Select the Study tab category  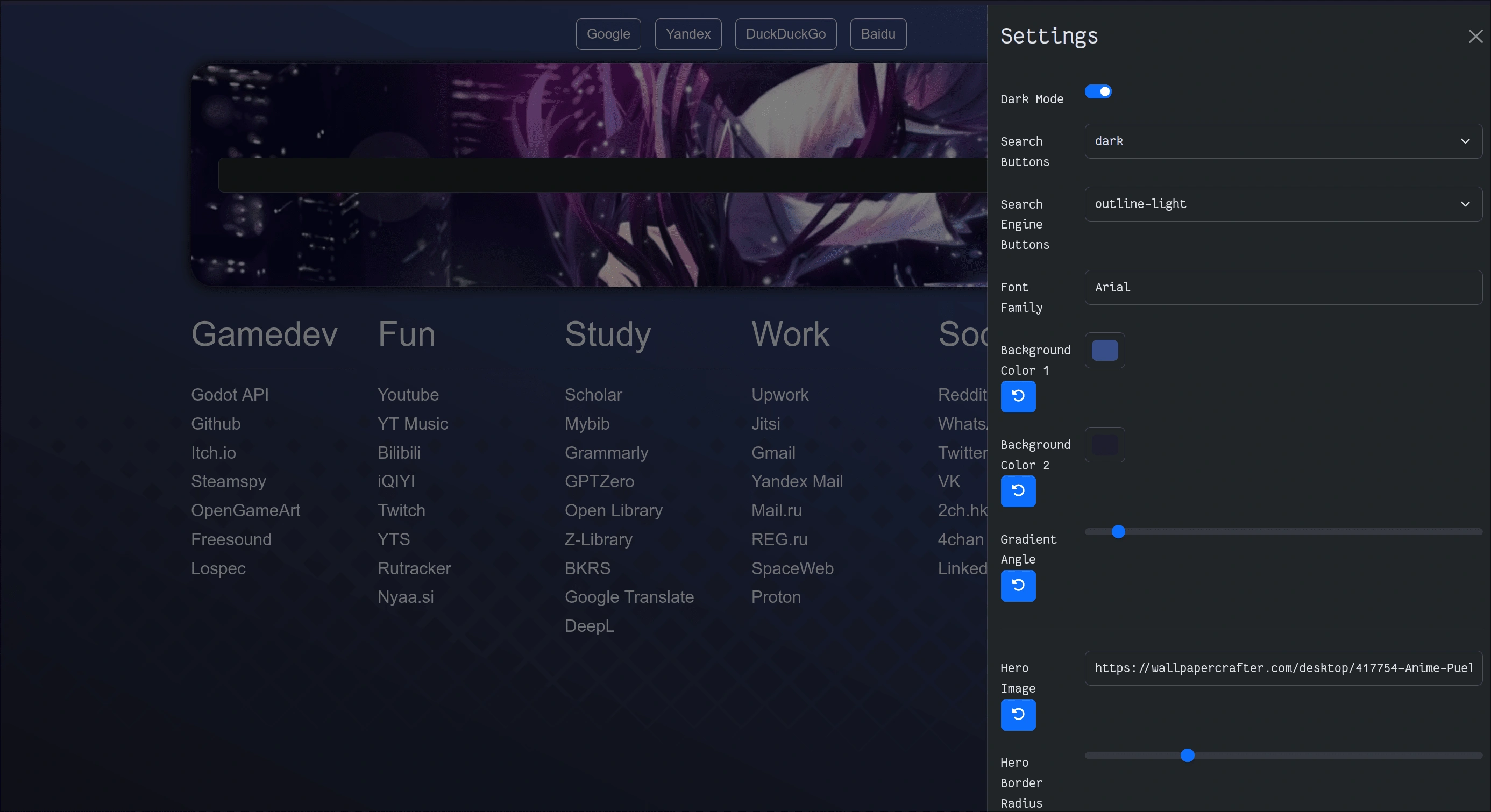pos(608,334)
